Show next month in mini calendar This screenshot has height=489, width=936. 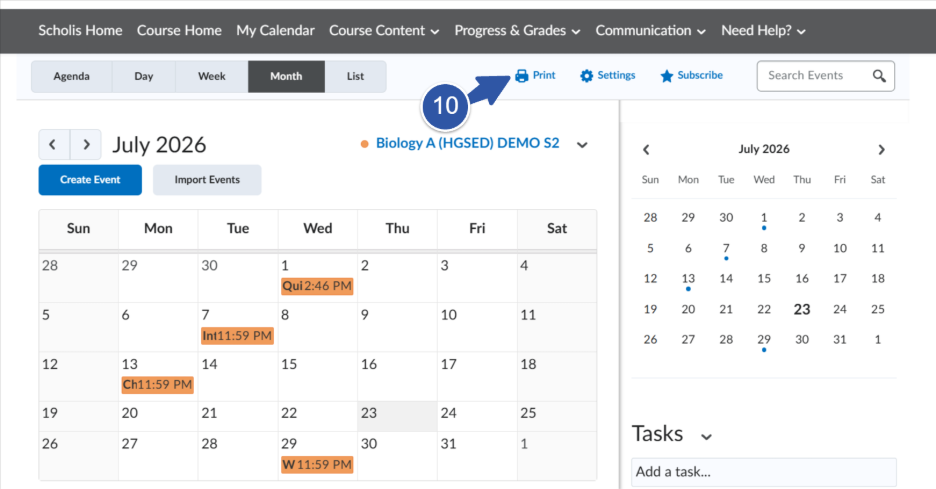pyautogui.click(x=882, y=149)
